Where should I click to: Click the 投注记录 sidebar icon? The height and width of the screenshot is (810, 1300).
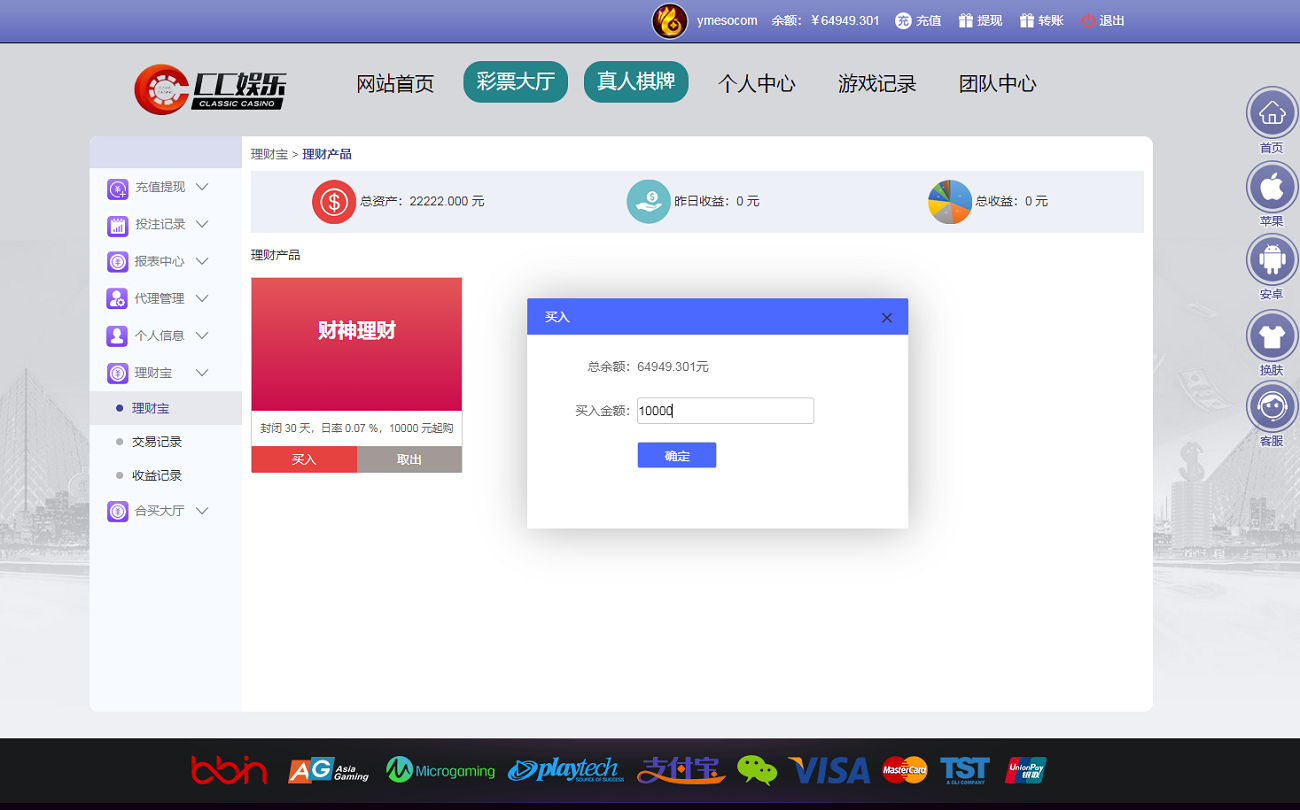(x=118, y=225)
